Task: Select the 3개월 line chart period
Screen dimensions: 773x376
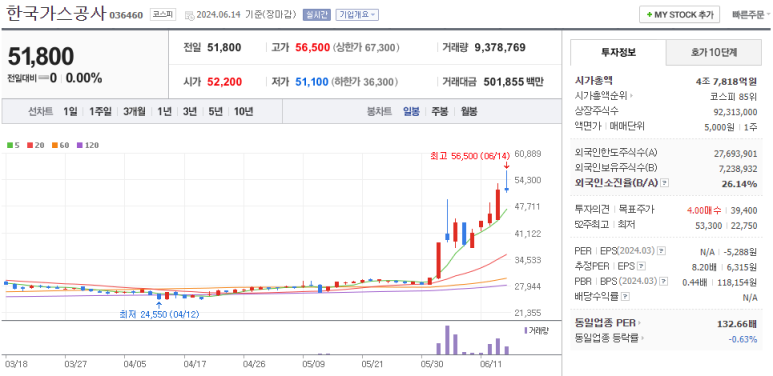Action: click(x=135, y=112)
